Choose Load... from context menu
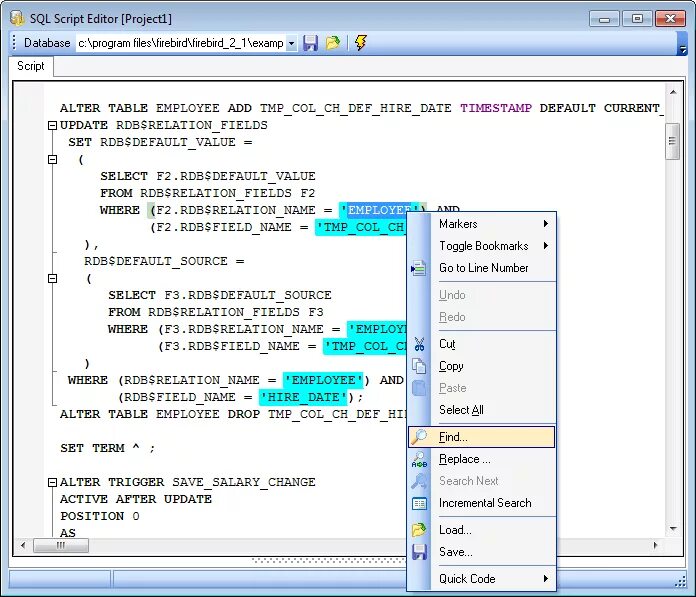The width and height of the screenshot is (696, 597). point(482,530)
